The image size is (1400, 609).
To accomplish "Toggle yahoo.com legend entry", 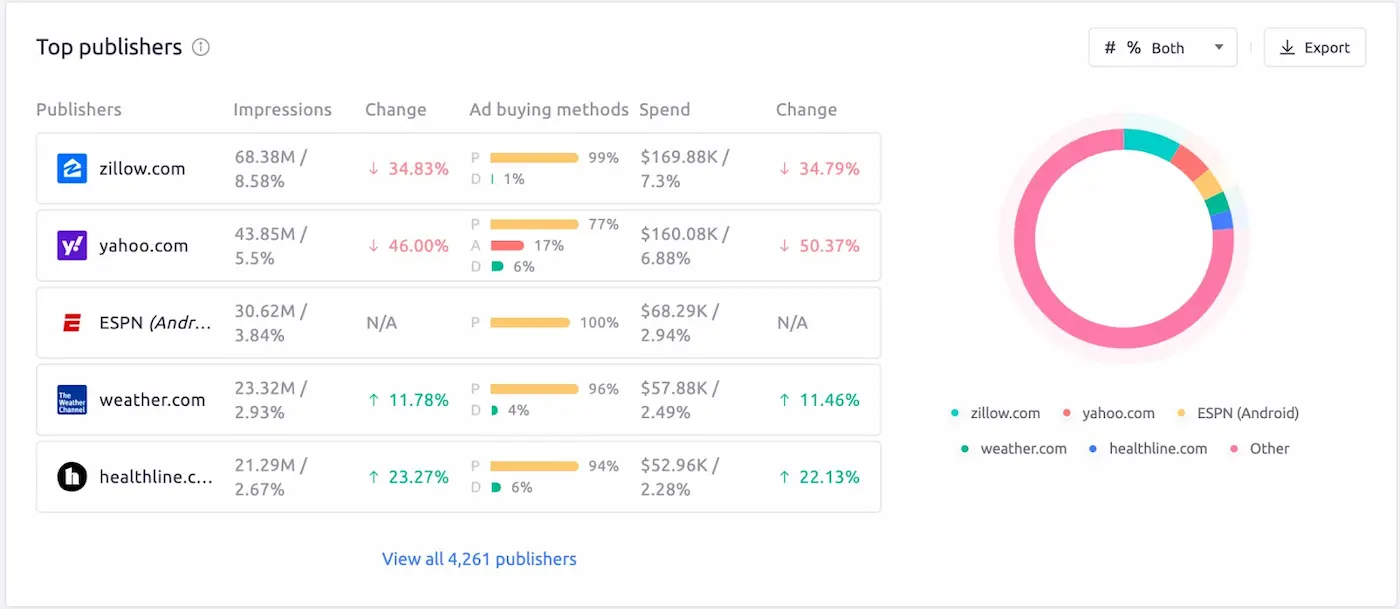I will click(1119, 412).
